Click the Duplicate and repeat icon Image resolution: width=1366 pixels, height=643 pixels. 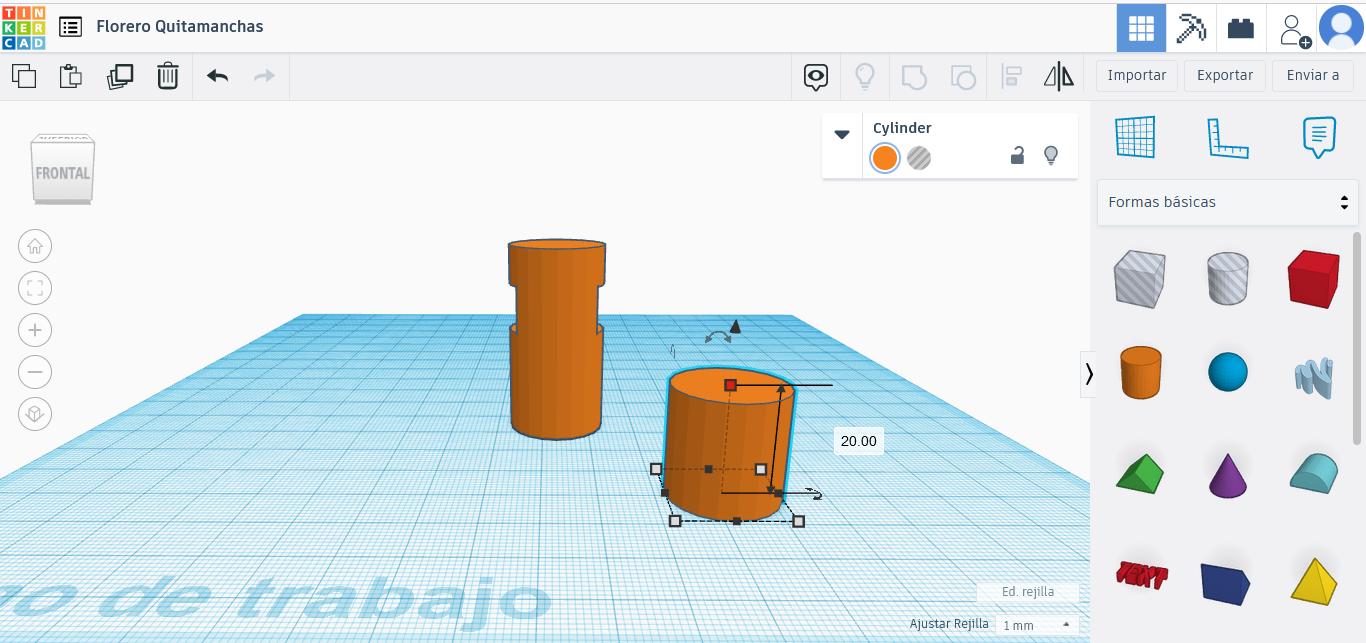120,76
